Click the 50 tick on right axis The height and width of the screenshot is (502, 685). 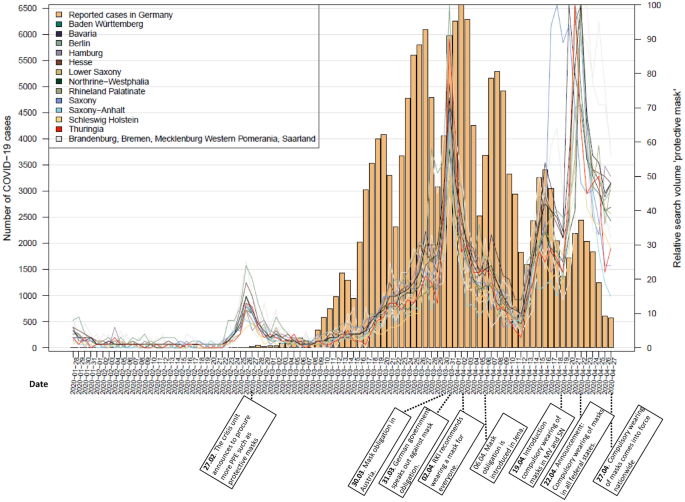(652, 177)
